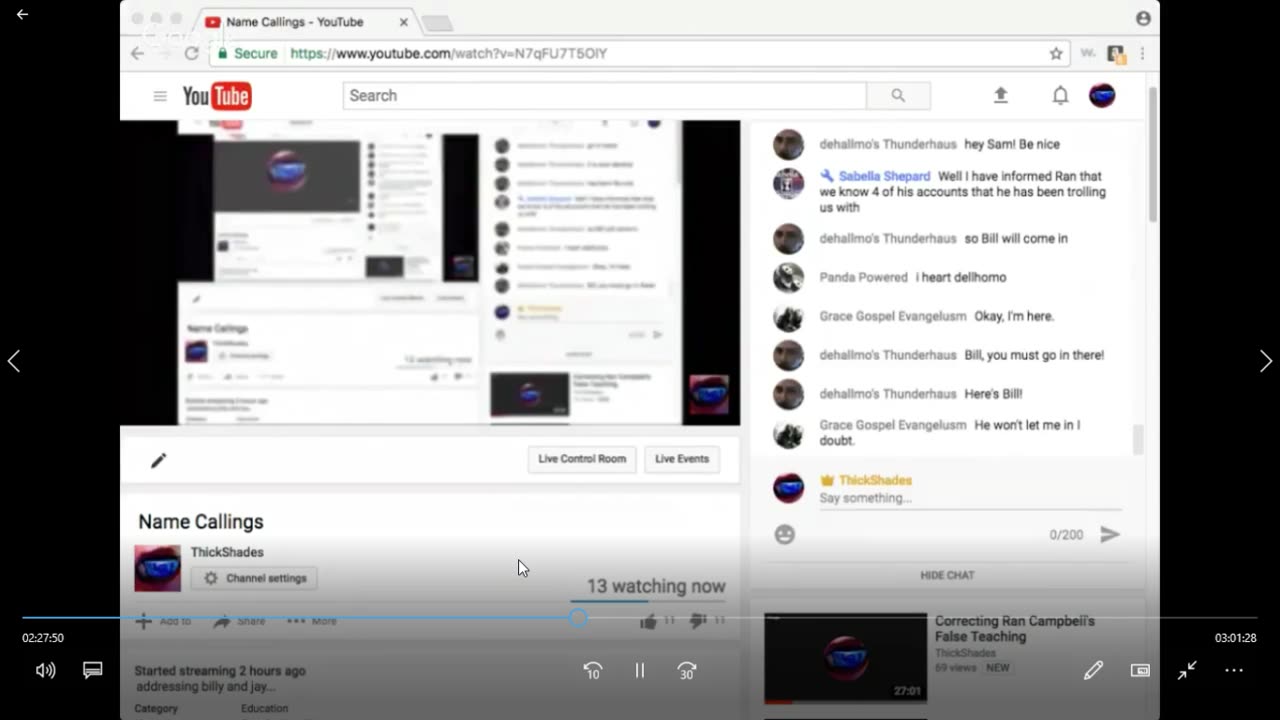Send the chat message
The width and height of the screenshot is (1280, 720).
tap(1109, 535)
